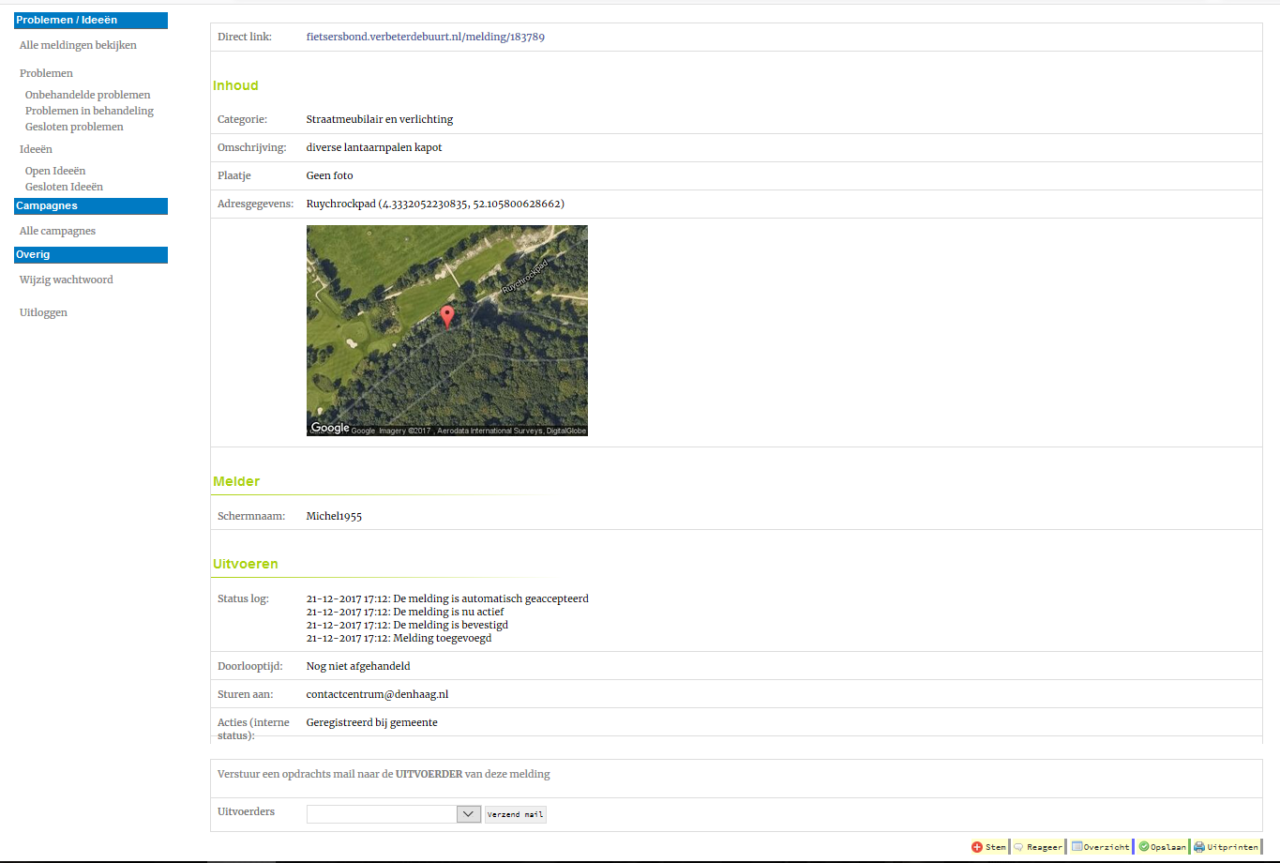Click the red map pin marker
Viewport: 1280px width, 863px height.
click(x=447, y=317)
